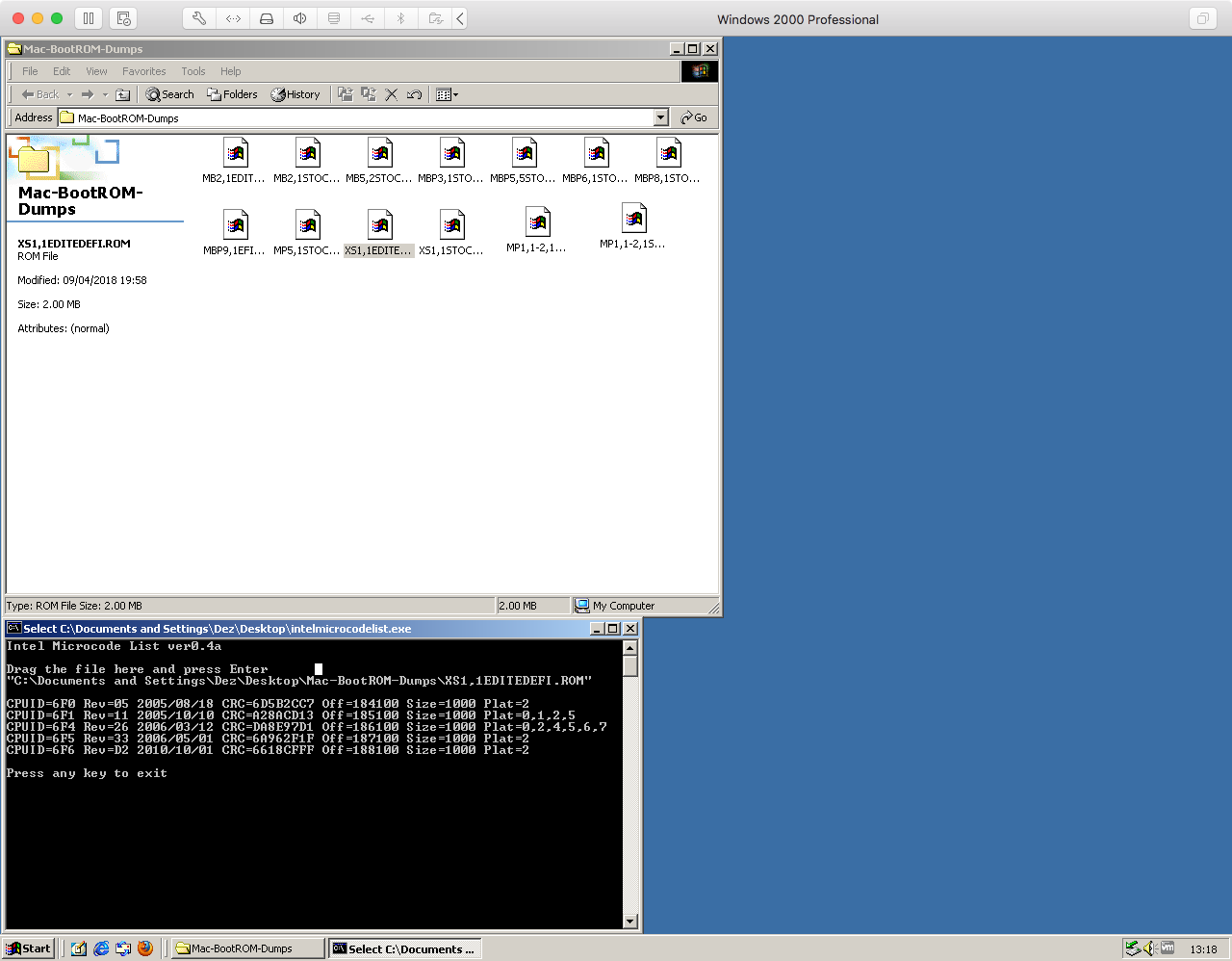
Task: Open the Search pane
Action: click(x=169, y=94)
